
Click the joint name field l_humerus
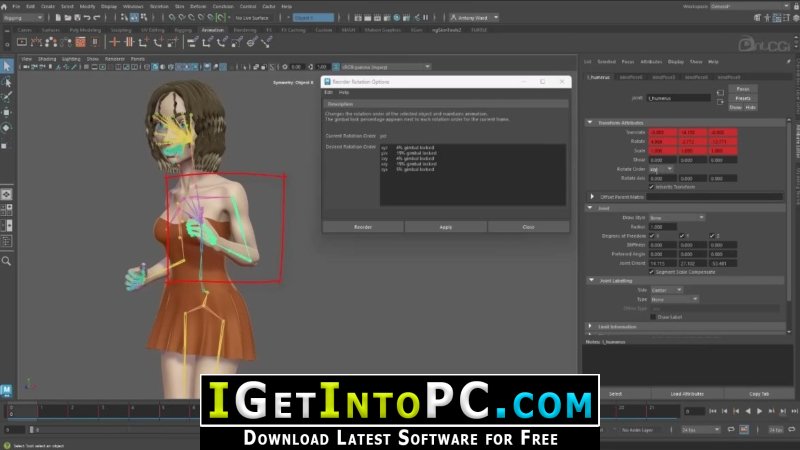pyautogui.click(x=678, y=98)
